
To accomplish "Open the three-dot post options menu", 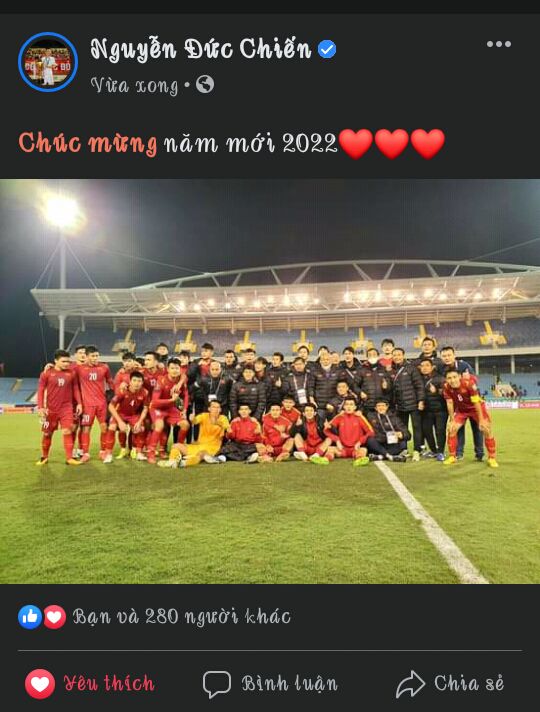I will 499,44.
